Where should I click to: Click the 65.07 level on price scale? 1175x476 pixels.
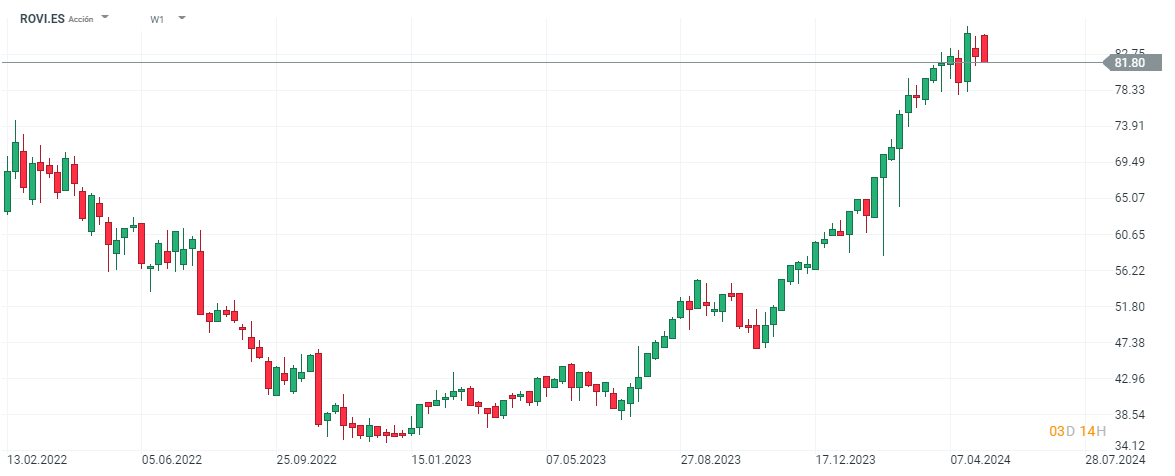(1130, 198)
